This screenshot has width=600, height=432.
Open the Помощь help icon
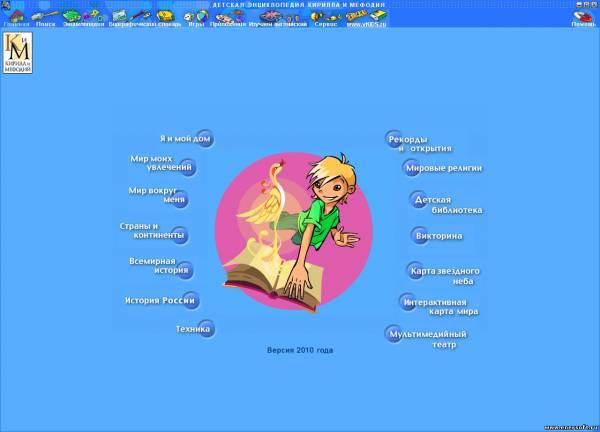point(583,18)
